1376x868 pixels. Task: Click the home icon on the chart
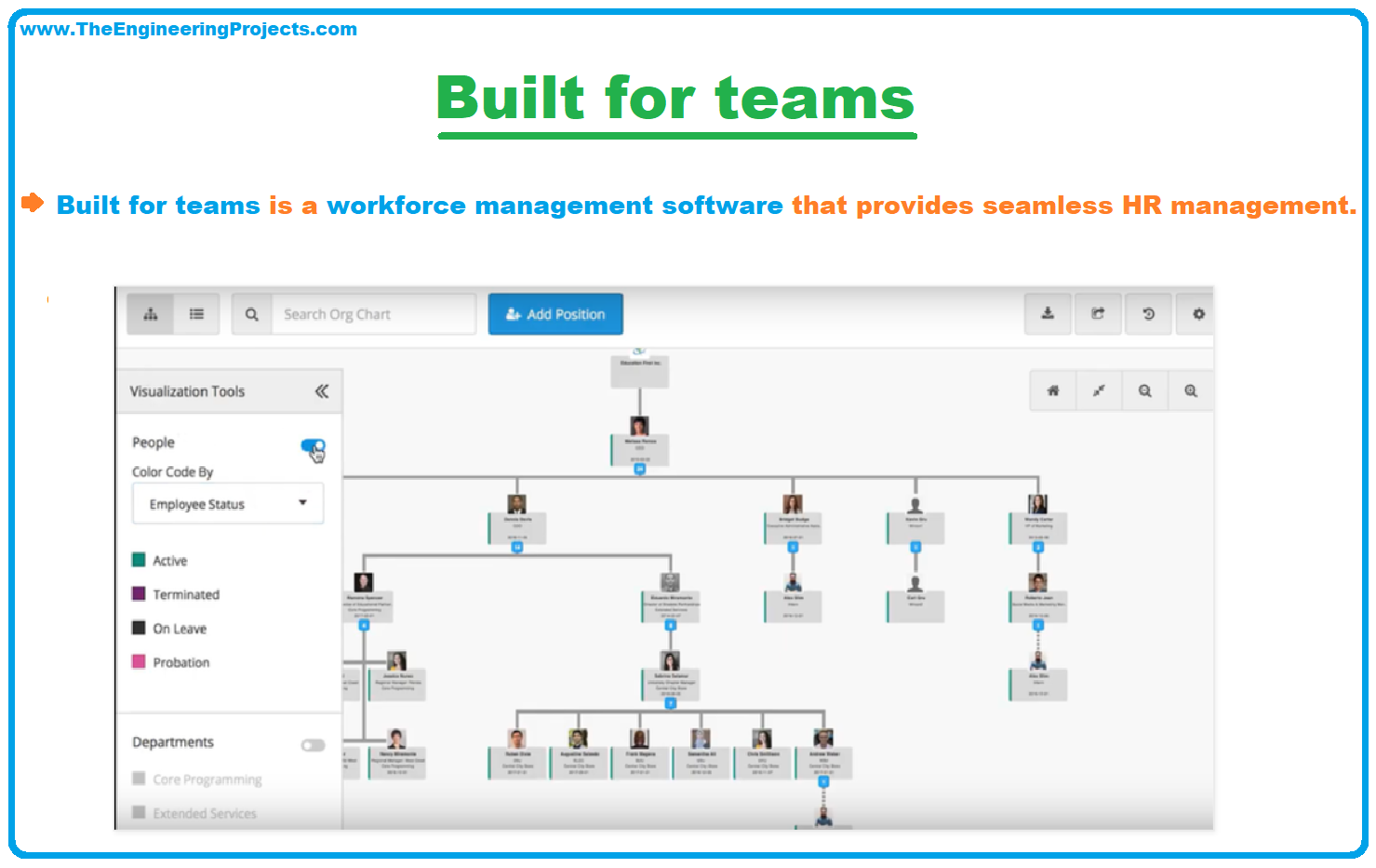coord(1053,391)
